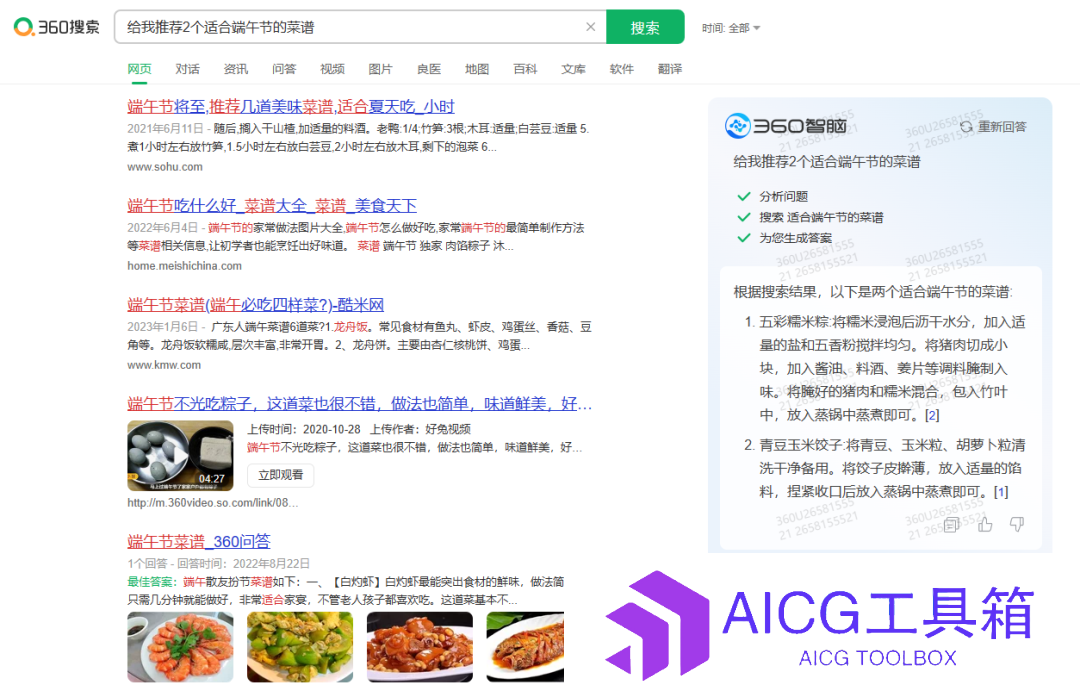Open the boiled shrimp dish thumbnail

coord(180,647)
